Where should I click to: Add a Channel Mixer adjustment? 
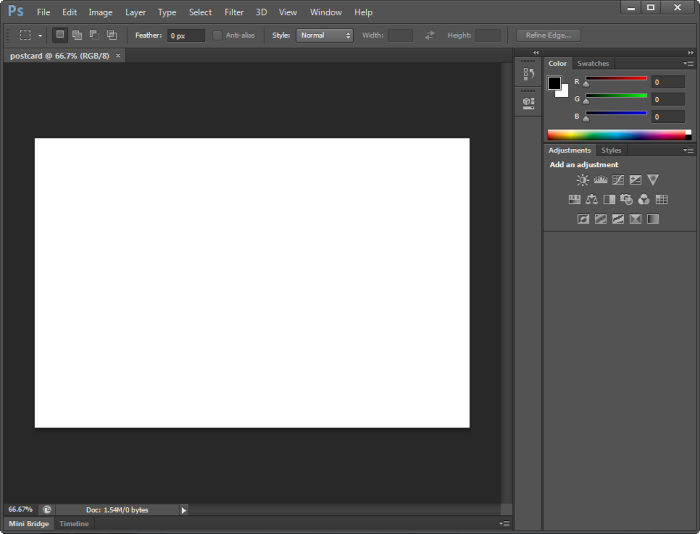coord(644,199)
